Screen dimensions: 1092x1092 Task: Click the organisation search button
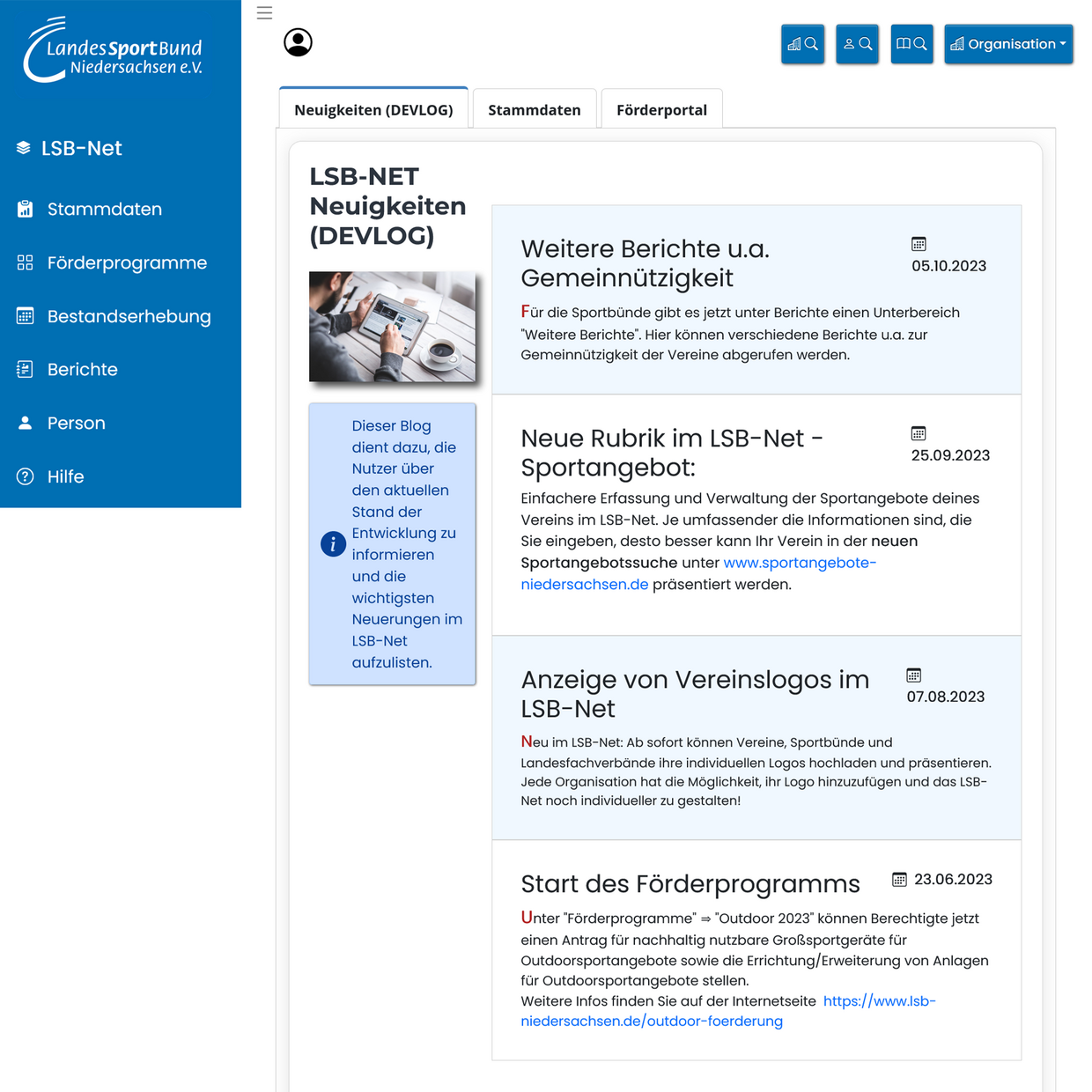(802, 44)
